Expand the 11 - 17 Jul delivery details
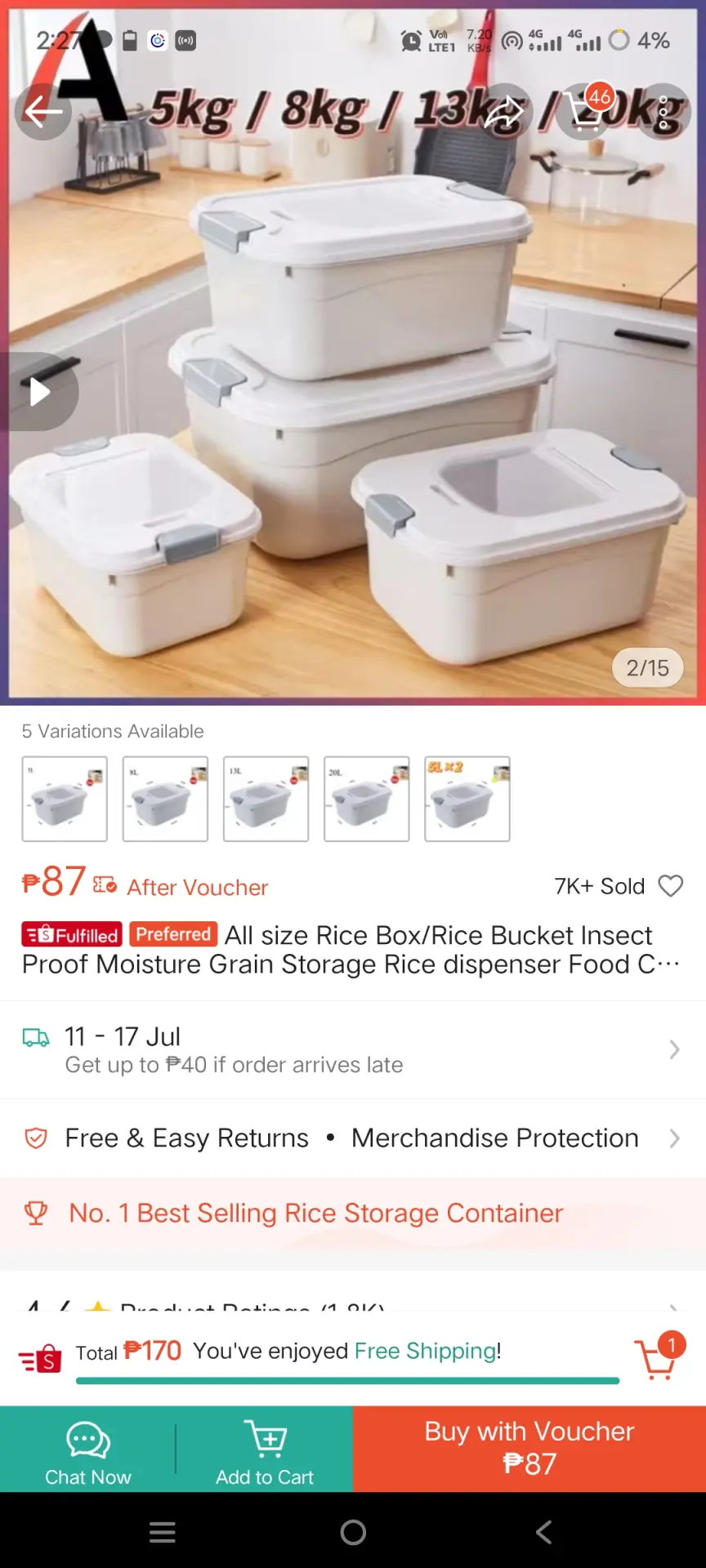Screen dimensions: 706x1568 tap(353, 1049)
